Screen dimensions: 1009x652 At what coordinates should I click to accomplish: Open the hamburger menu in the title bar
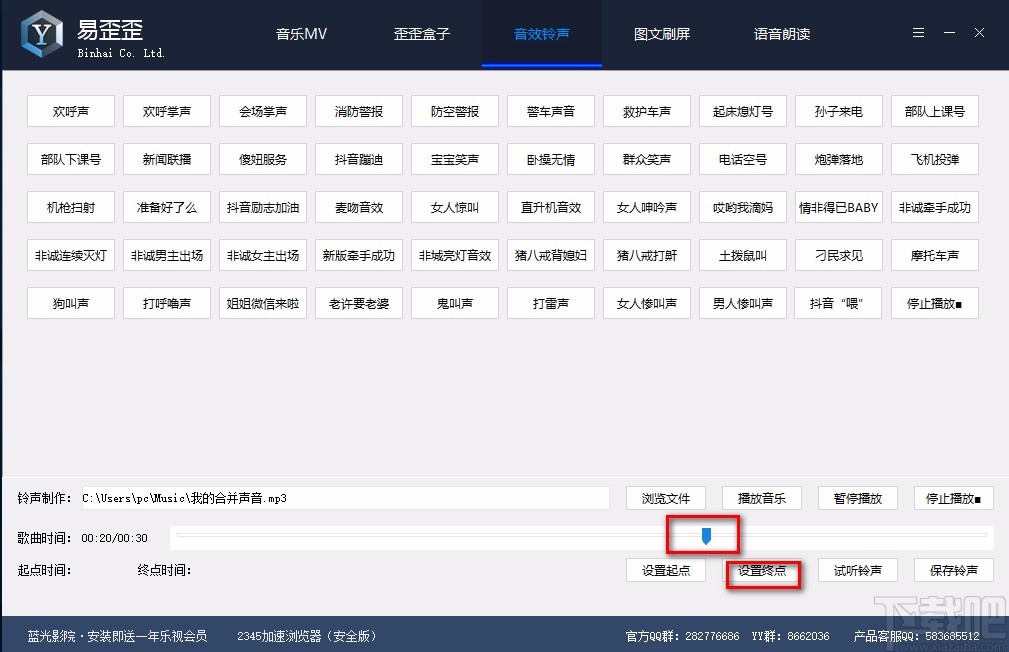tap(918, 32)
